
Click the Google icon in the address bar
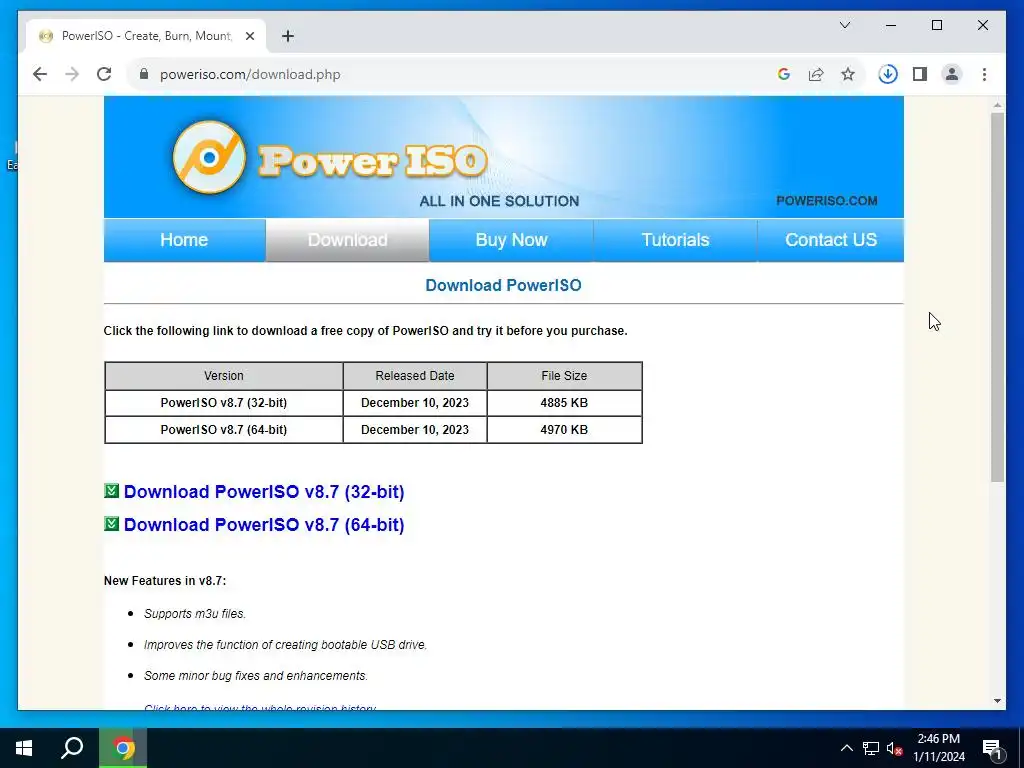tap(784, 74)
